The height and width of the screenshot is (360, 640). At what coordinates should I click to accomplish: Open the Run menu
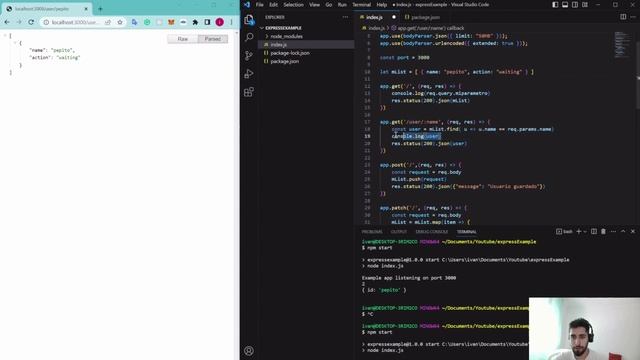point(342,4)
